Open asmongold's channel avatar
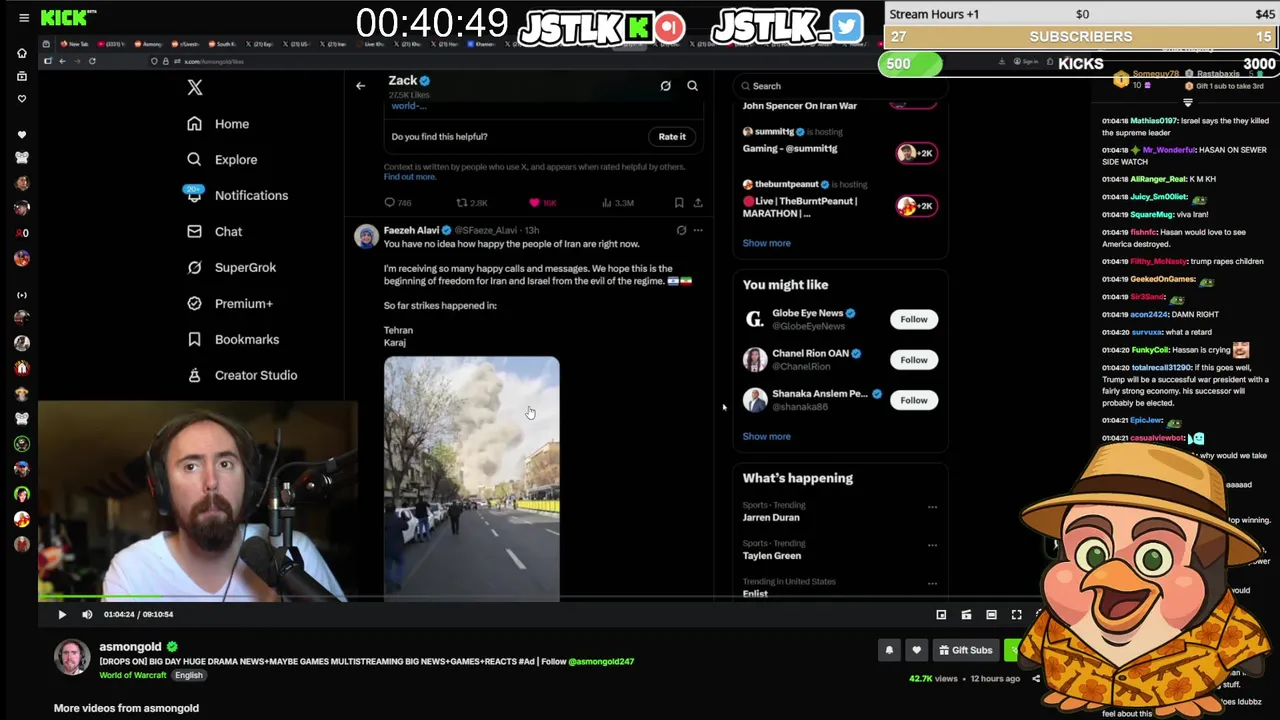 (72, 657)
